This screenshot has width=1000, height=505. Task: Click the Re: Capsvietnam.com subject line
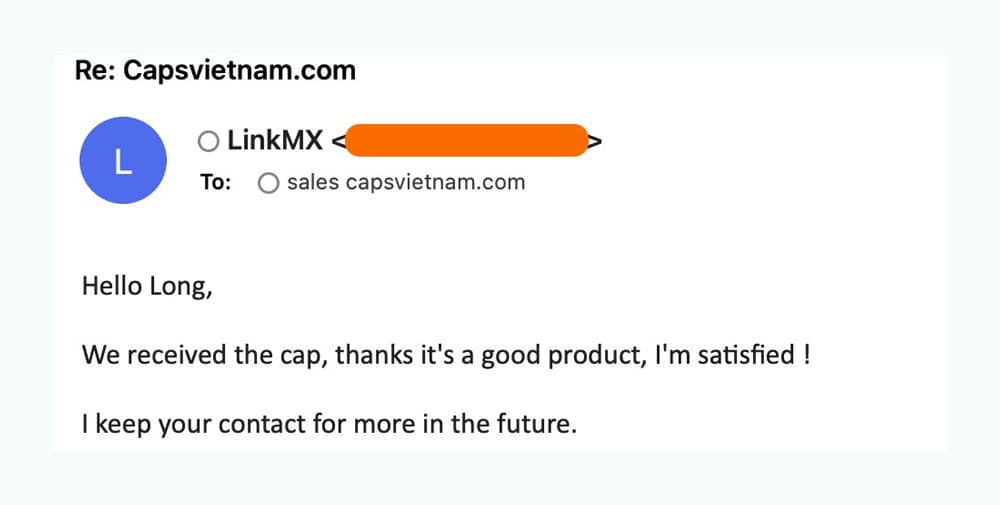click(x=216, y=70)
